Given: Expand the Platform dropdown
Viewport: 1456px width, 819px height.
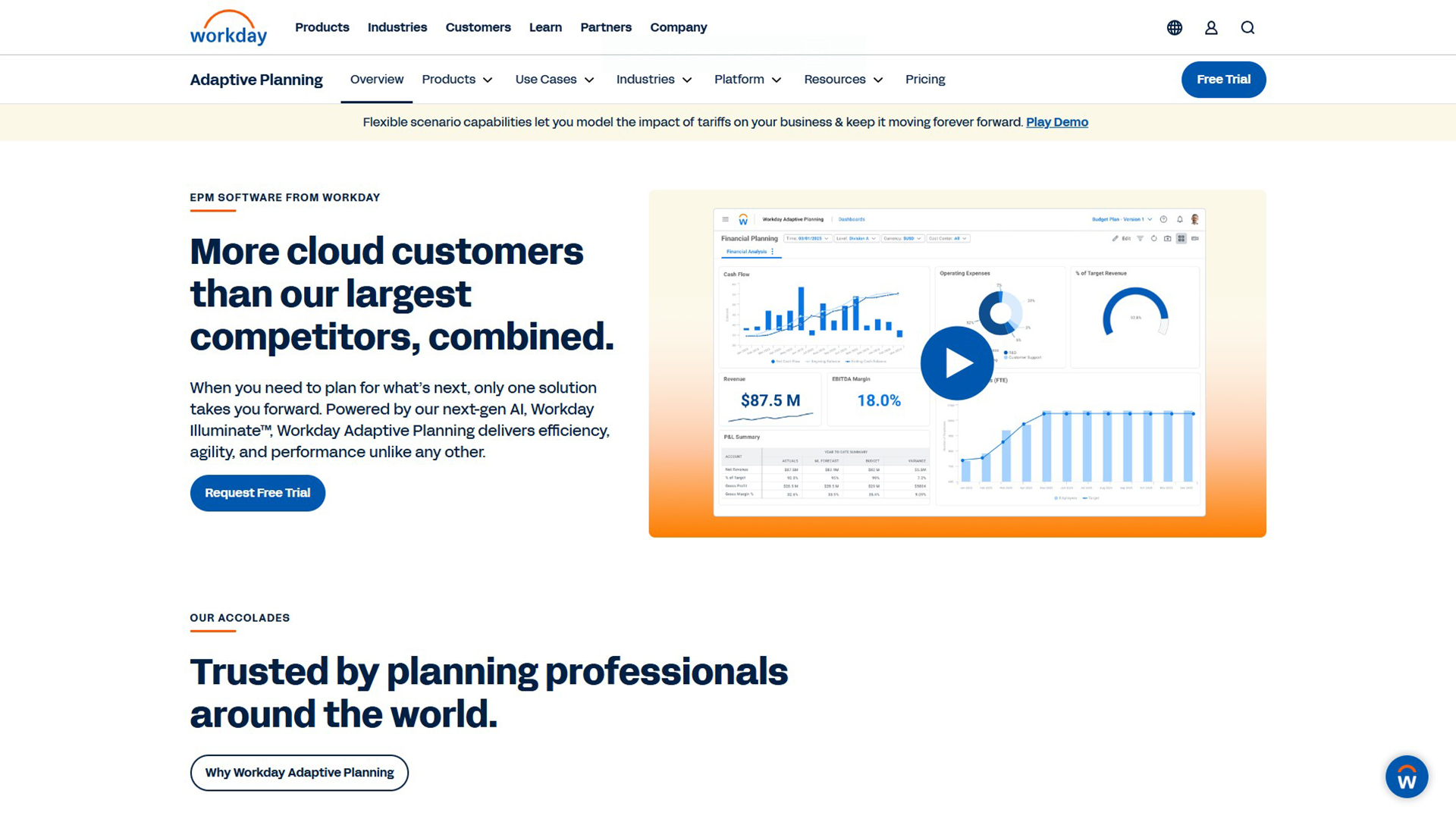Looking at the screenshot, I should pos(748,79).
